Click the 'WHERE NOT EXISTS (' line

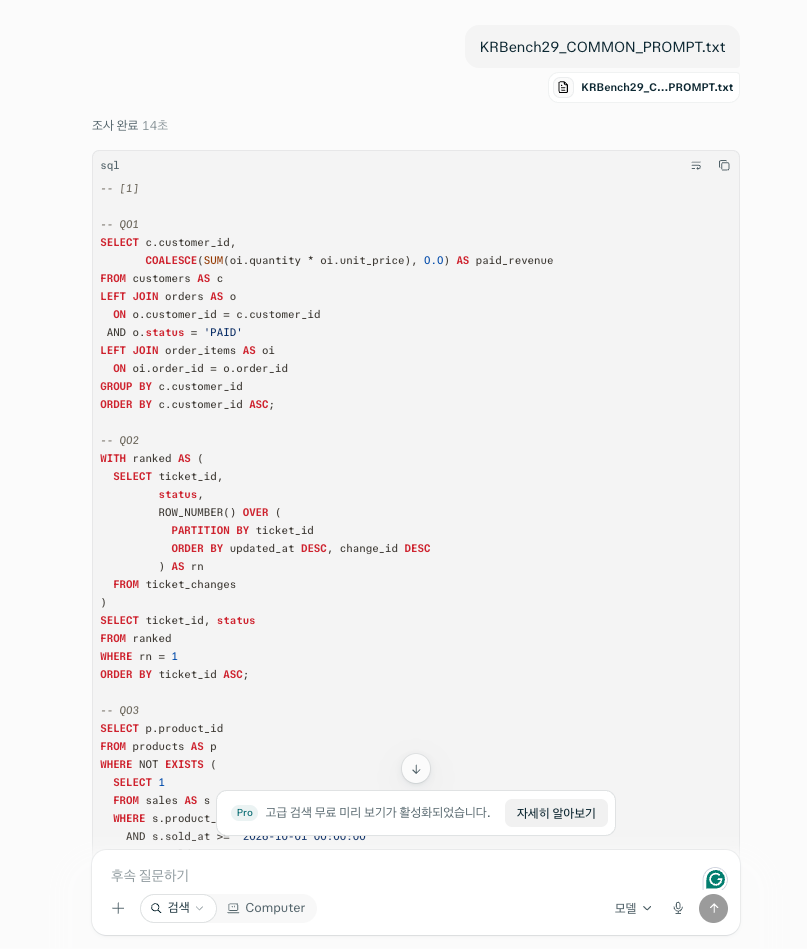(158, 764)
